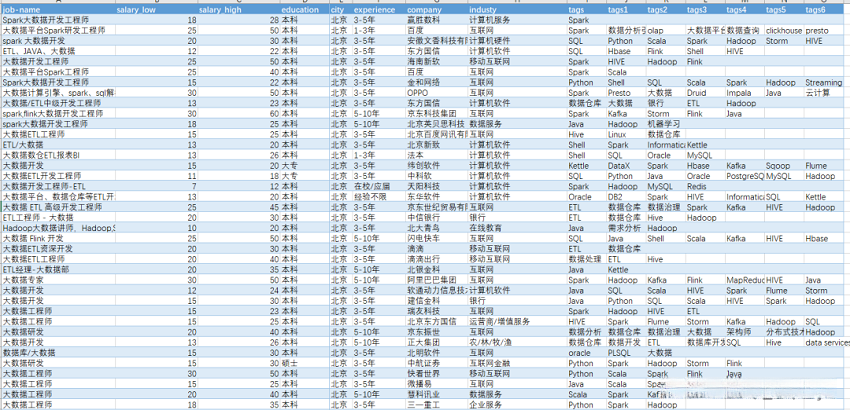Click the 大数据专家 job cell
Viewport: 850px width, 410px height.
click(x=57, y=280)
